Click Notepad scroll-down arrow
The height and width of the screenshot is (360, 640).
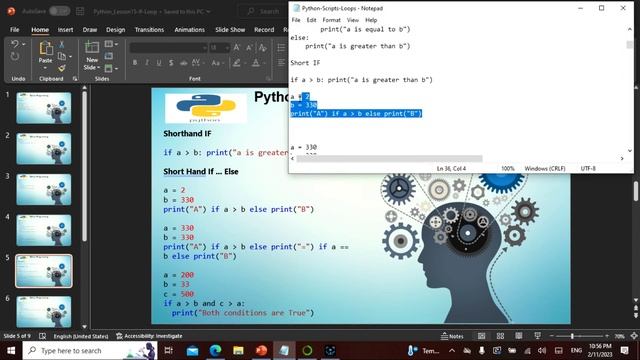pos(630,151)
